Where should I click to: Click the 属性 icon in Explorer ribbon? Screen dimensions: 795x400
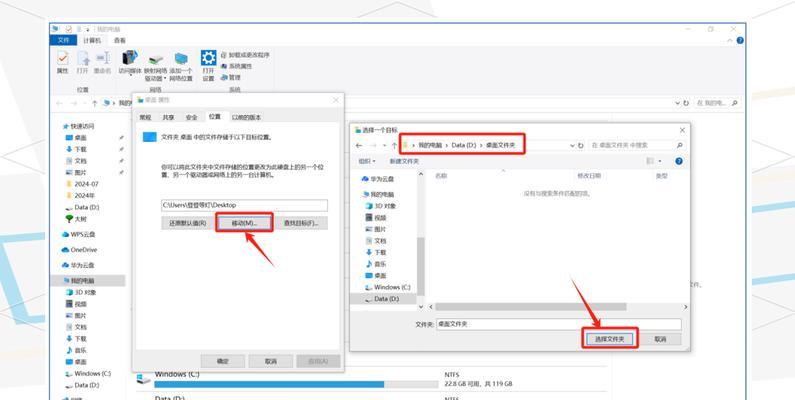point(62,62)
